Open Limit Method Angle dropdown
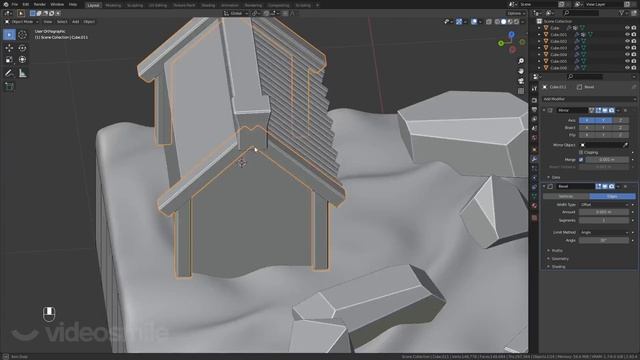 [604, 232]
